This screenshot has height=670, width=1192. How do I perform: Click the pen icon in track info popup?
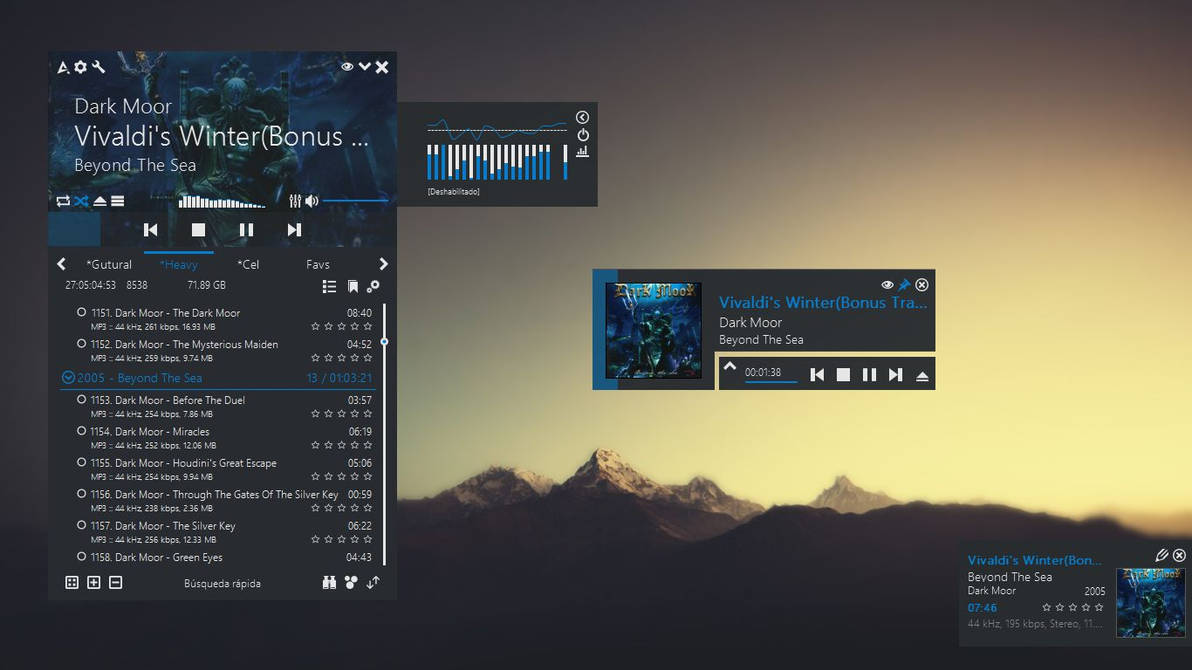pyautogui.click(x=1162, y=555)
